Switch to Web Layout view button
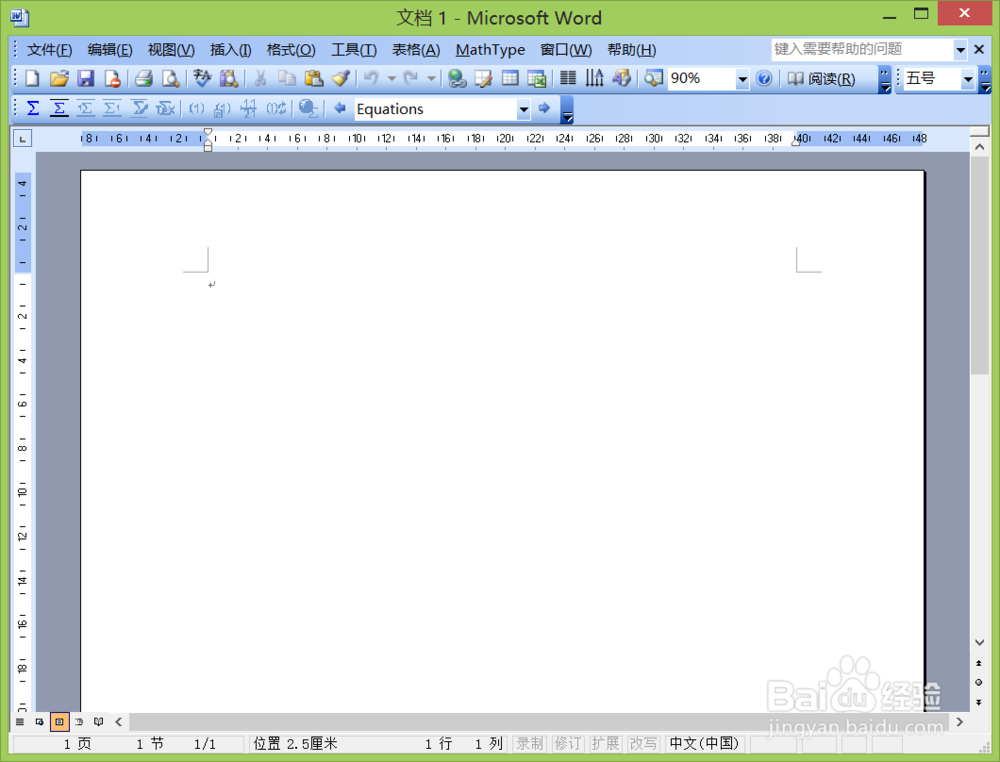Screen dimensions: 1000x762 [40, 722]
